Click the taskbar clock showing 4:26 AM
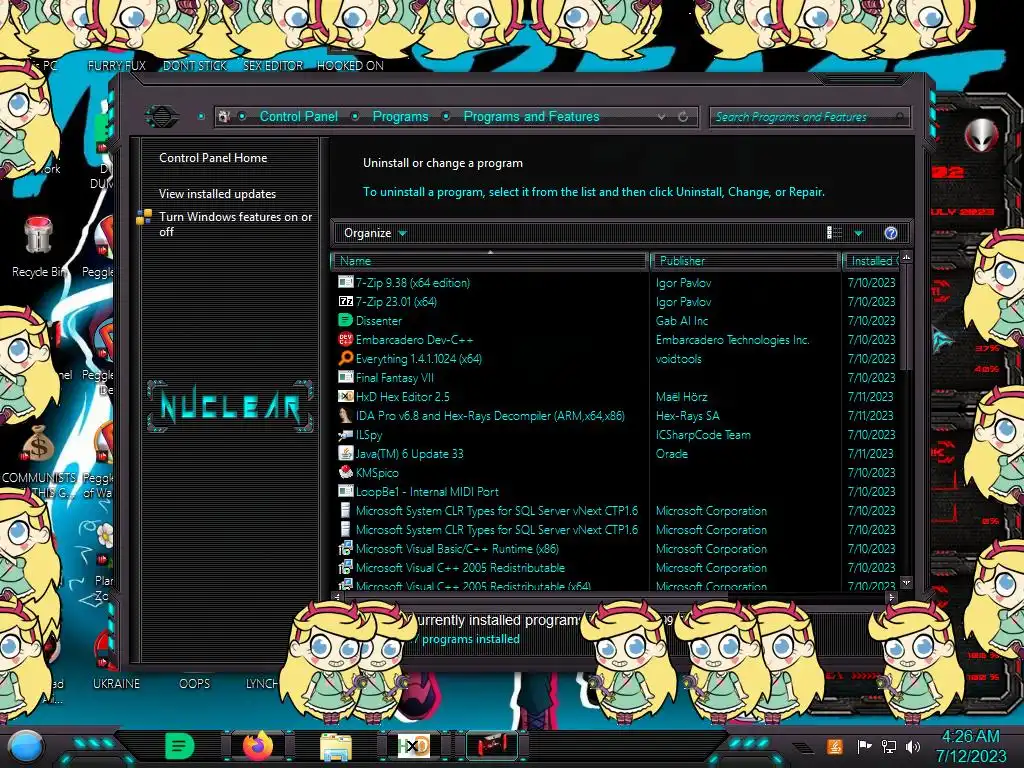 tap(970, 746)
